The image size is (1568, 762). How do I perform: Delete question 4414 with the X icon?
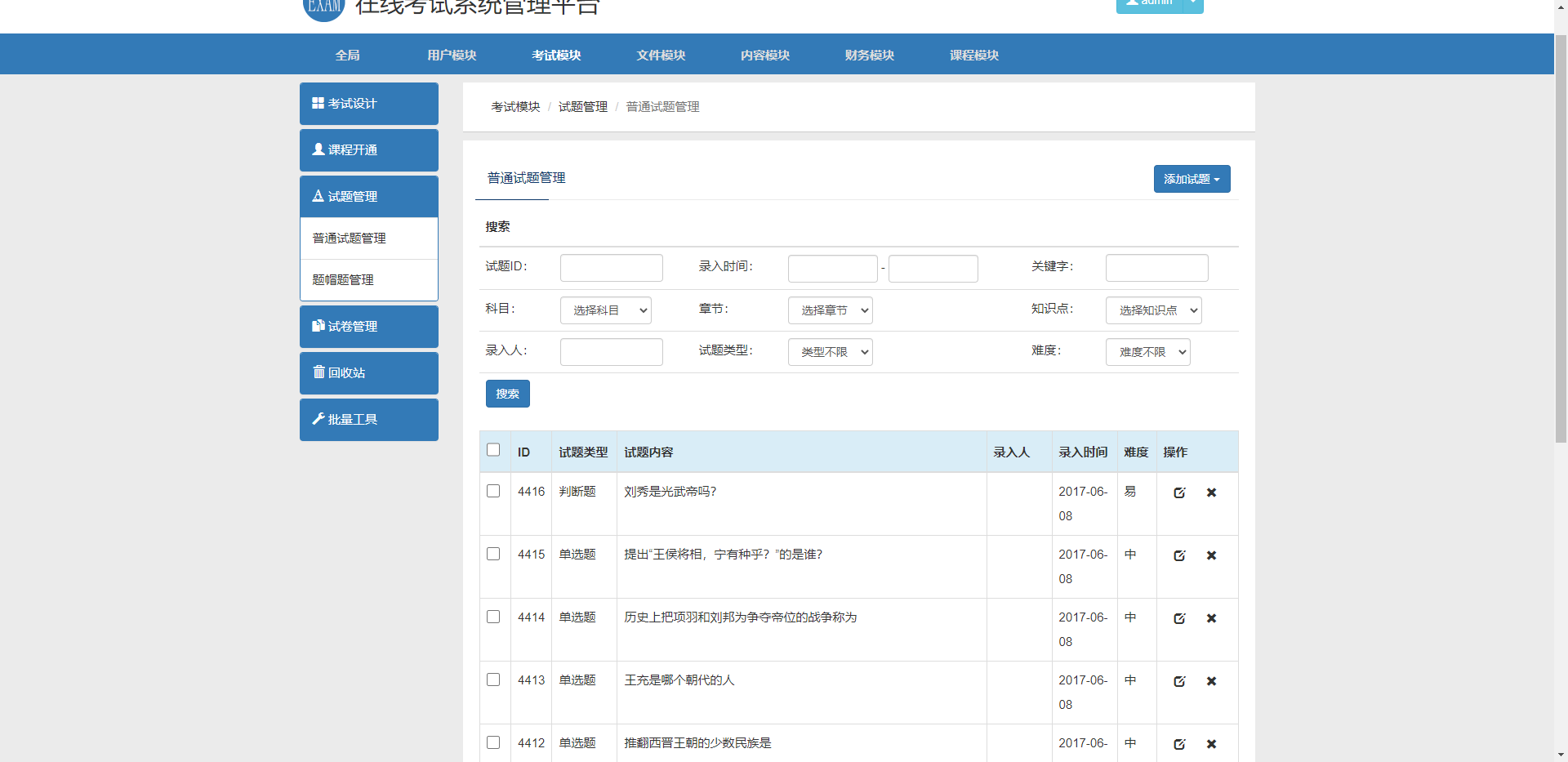click(x=1211, y=618)
